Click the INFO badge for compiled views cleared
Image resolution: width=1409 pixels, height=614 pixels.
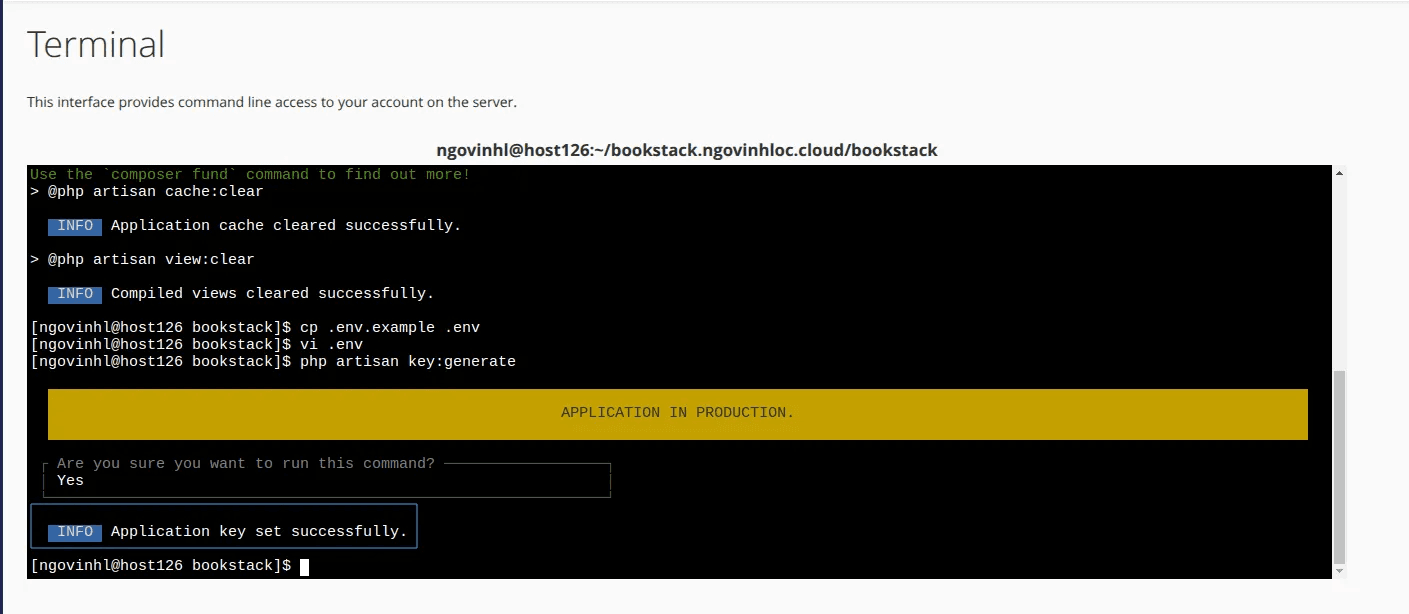pyautogui.click(x=74, y=294)
